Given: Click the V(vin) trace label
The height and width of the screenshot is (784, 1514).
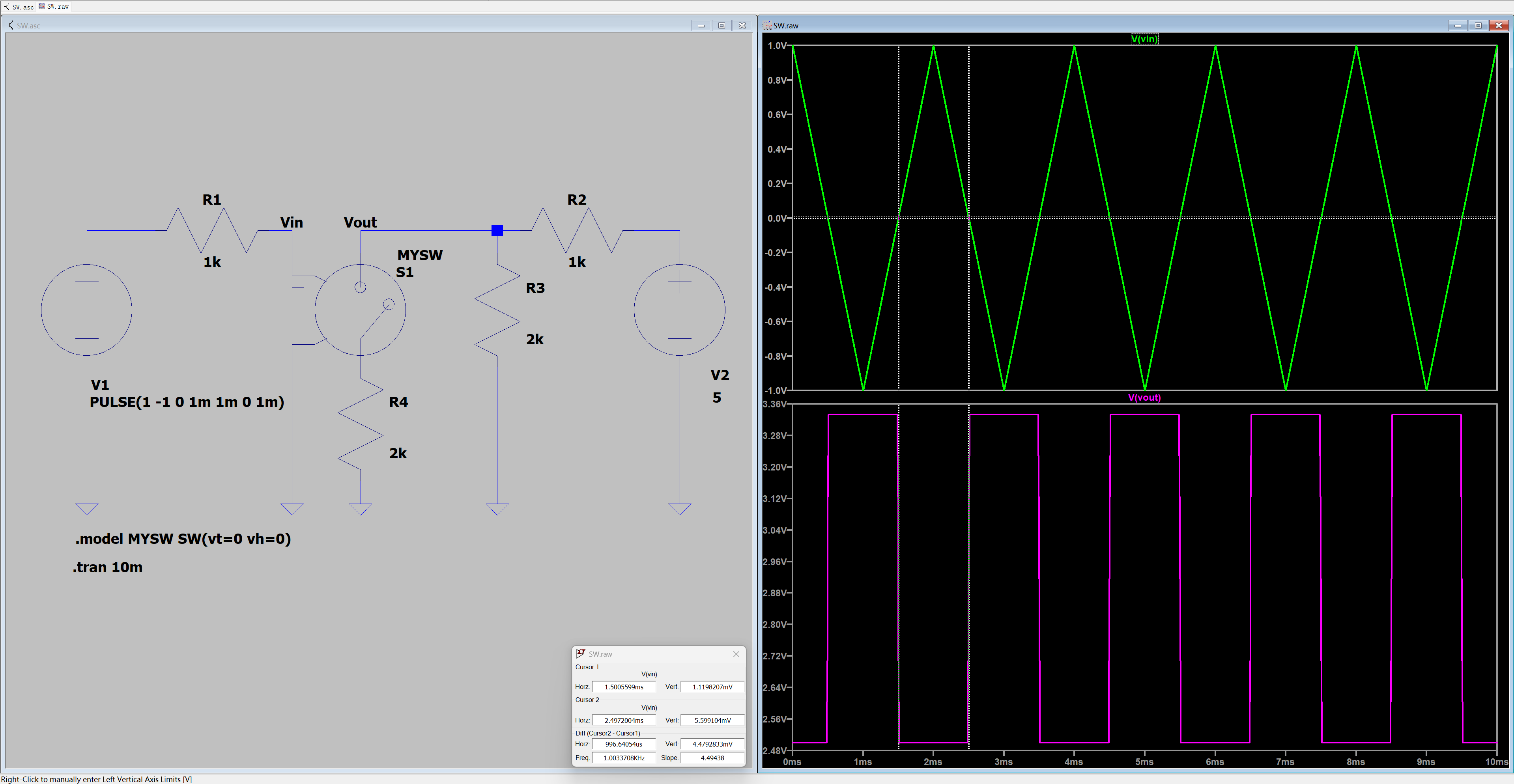Looking at the screenshot, I should click(x=1144, y=39).
